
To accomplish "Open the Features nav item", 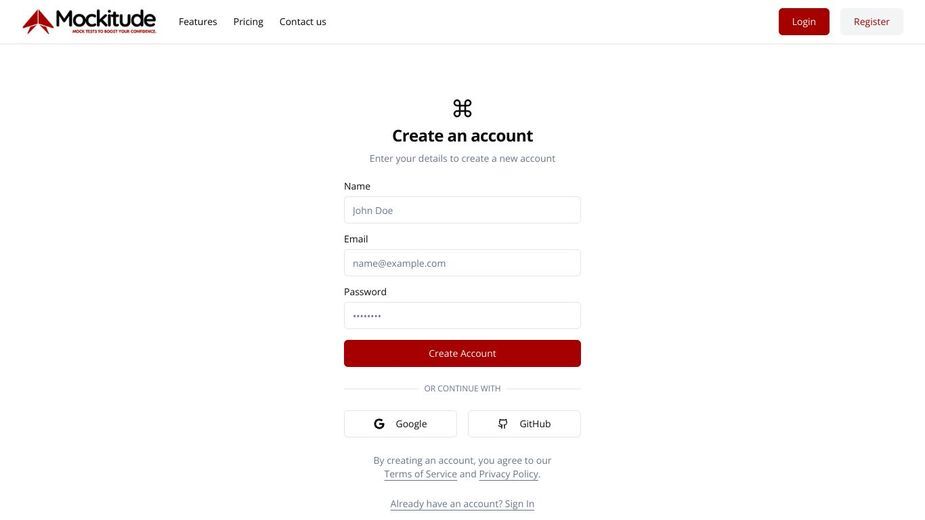I will (x=198, y=22).
